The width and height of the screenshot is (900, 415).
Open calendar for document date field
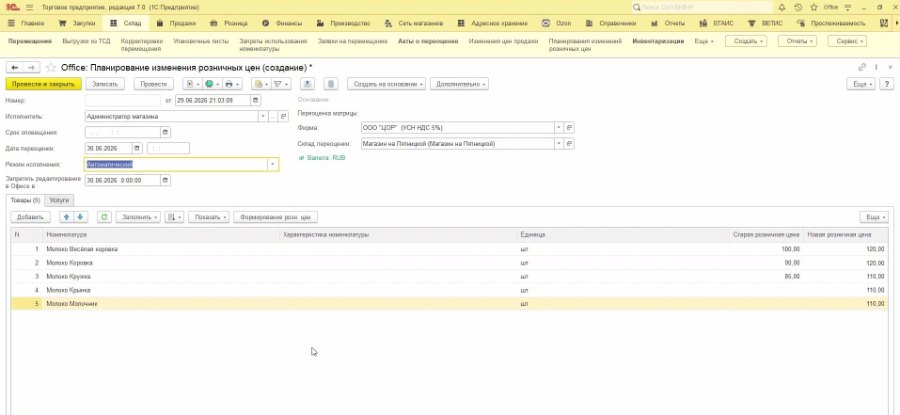[x=256, y=100]
